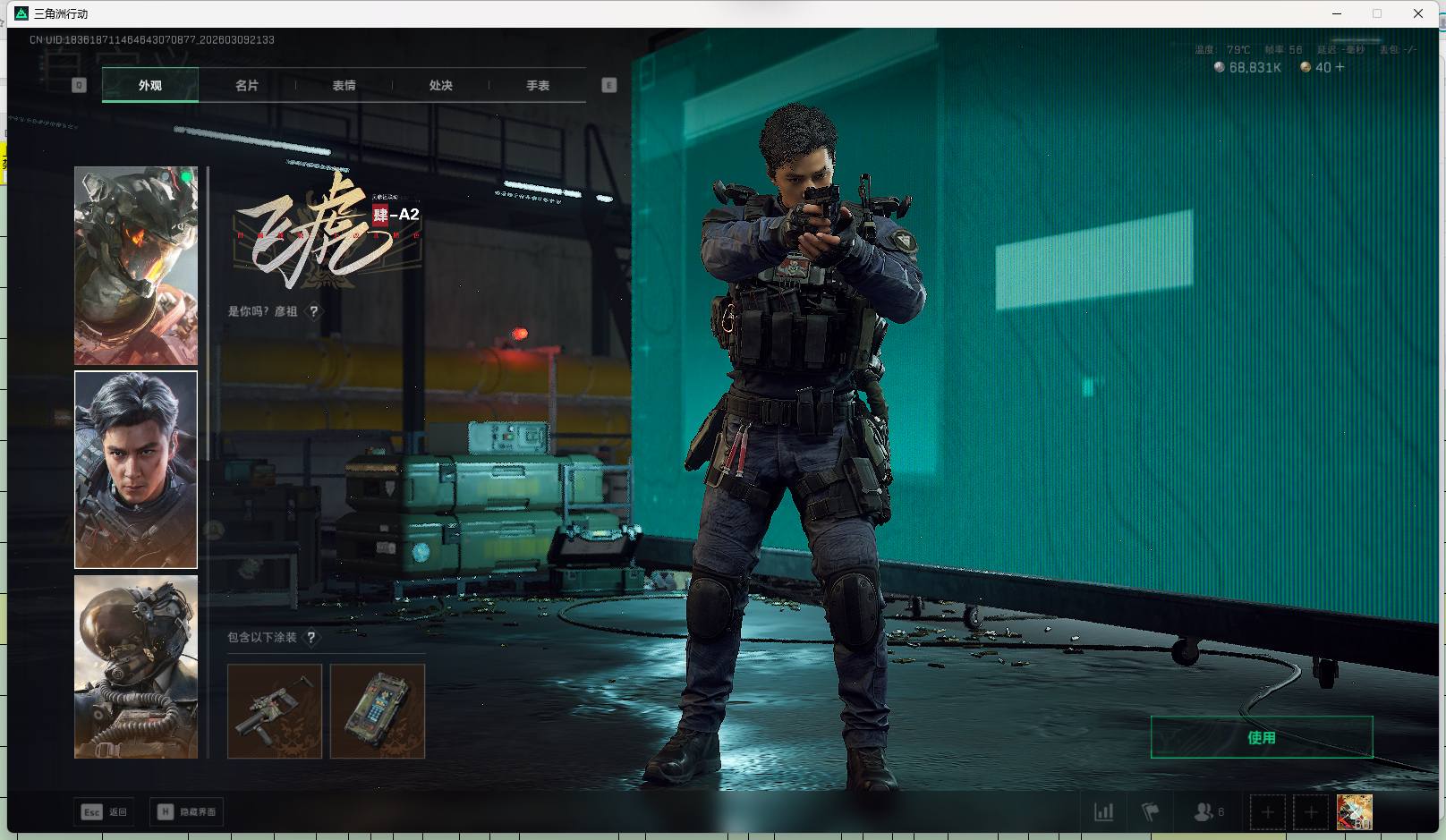Click the 是你吗？彦祖 skin name text
This screenshot has height=840, width=1446.
(x=262, y=311)
